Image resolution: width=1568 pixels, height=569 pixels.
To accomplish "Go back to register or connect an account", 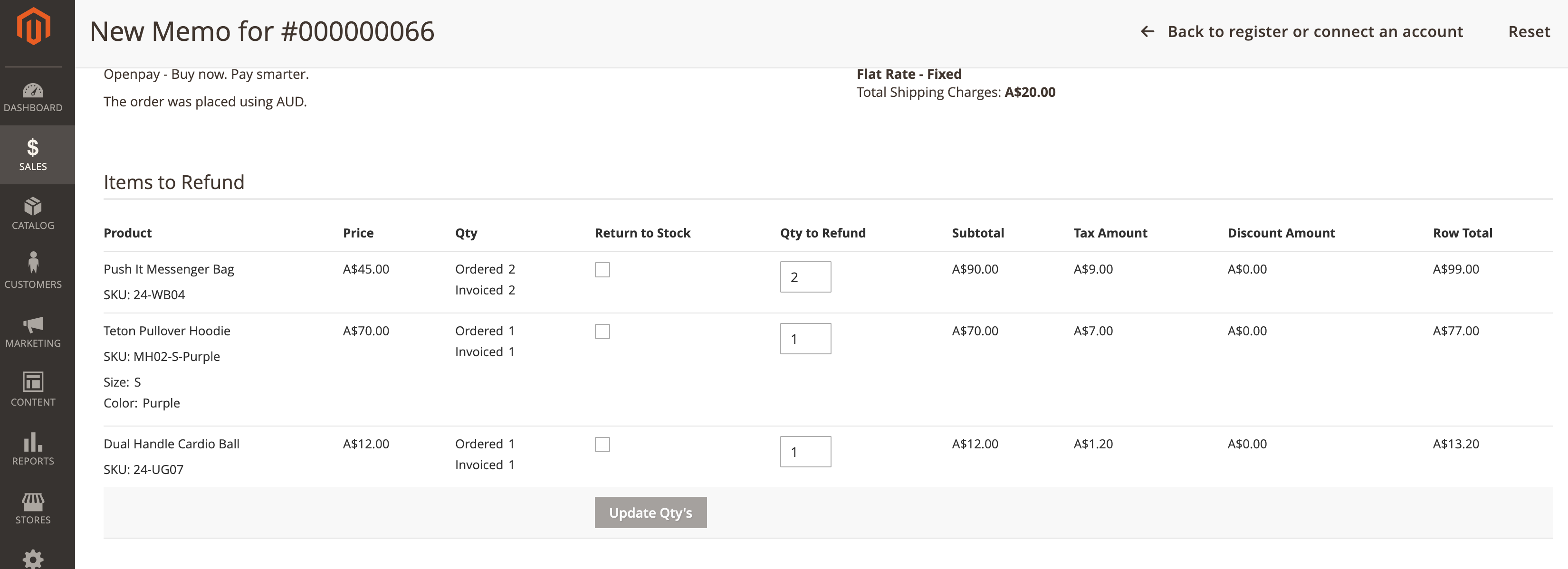I will pyautogui.click(x=1315, y=32).
